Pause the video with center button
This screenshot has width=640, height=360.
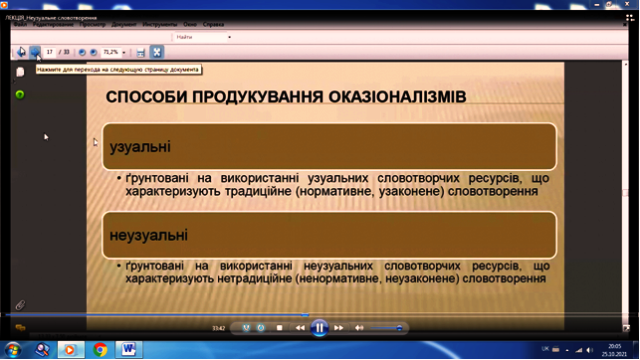pyautogui.click(x=319, y=328)
